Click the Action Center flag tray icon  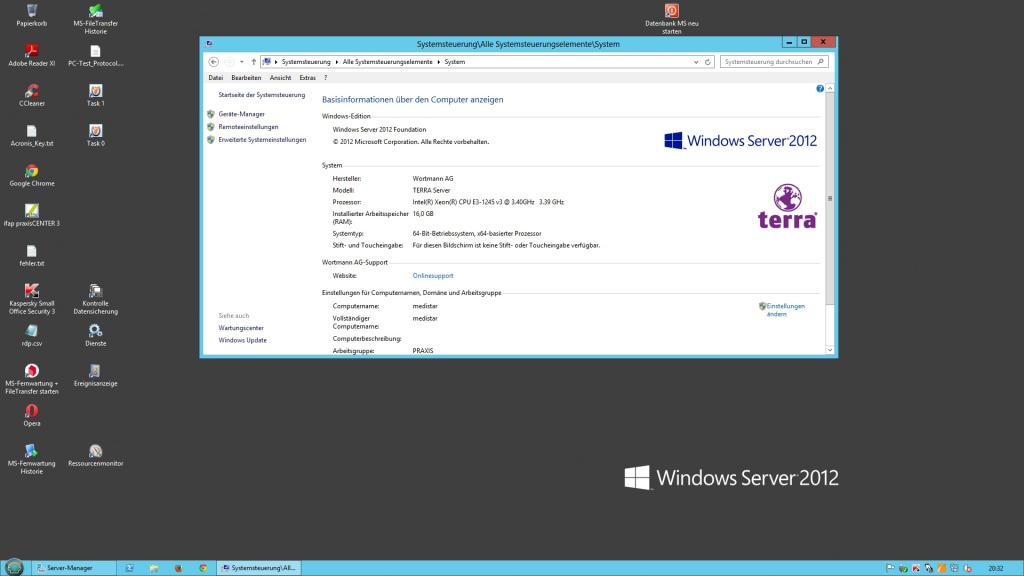pyautogui.click(x=890, y=568)
